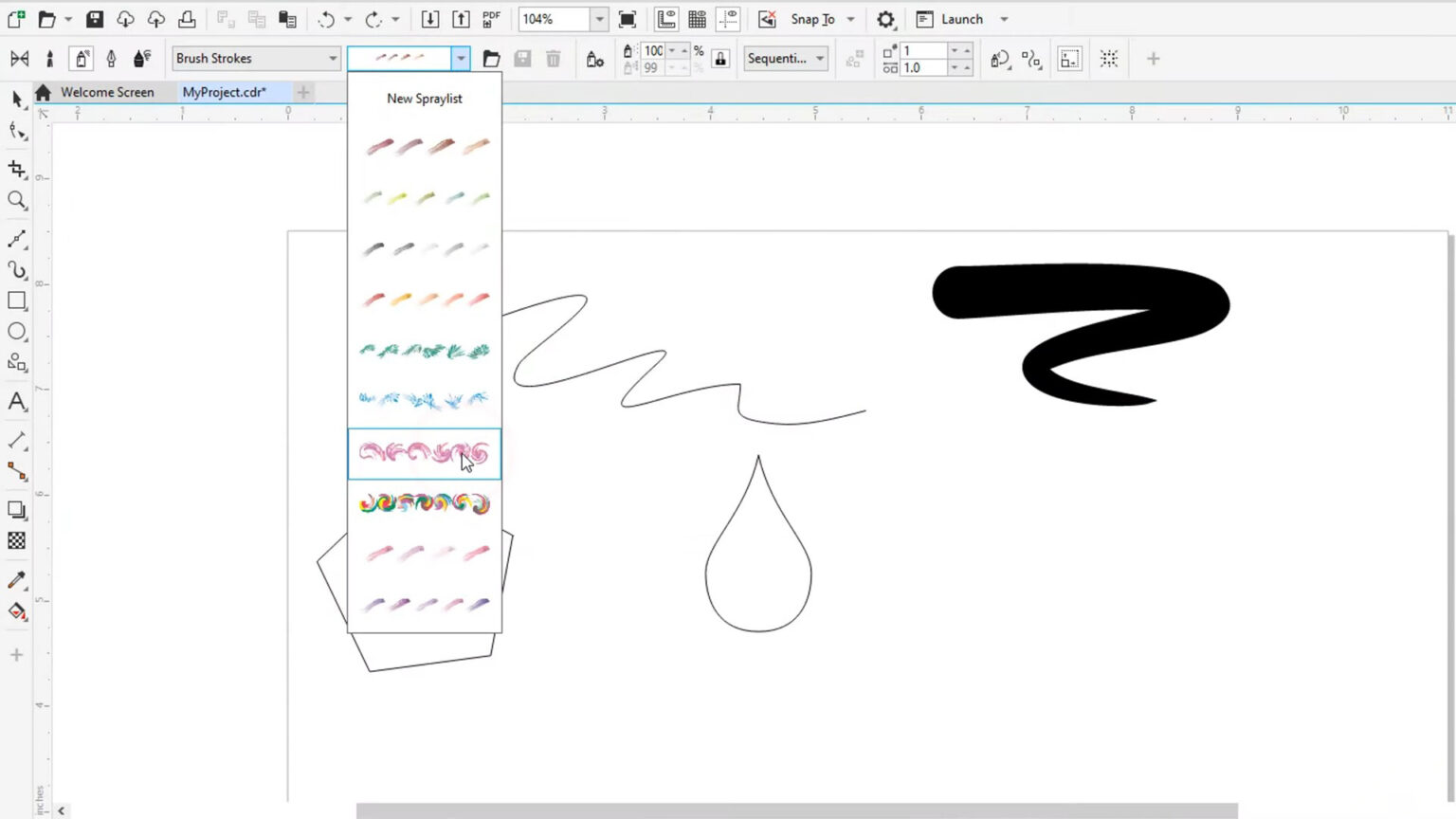This screenshot has width=1456, height=819.
Task: Activate the Text tool
Action: tap(17, 402)
